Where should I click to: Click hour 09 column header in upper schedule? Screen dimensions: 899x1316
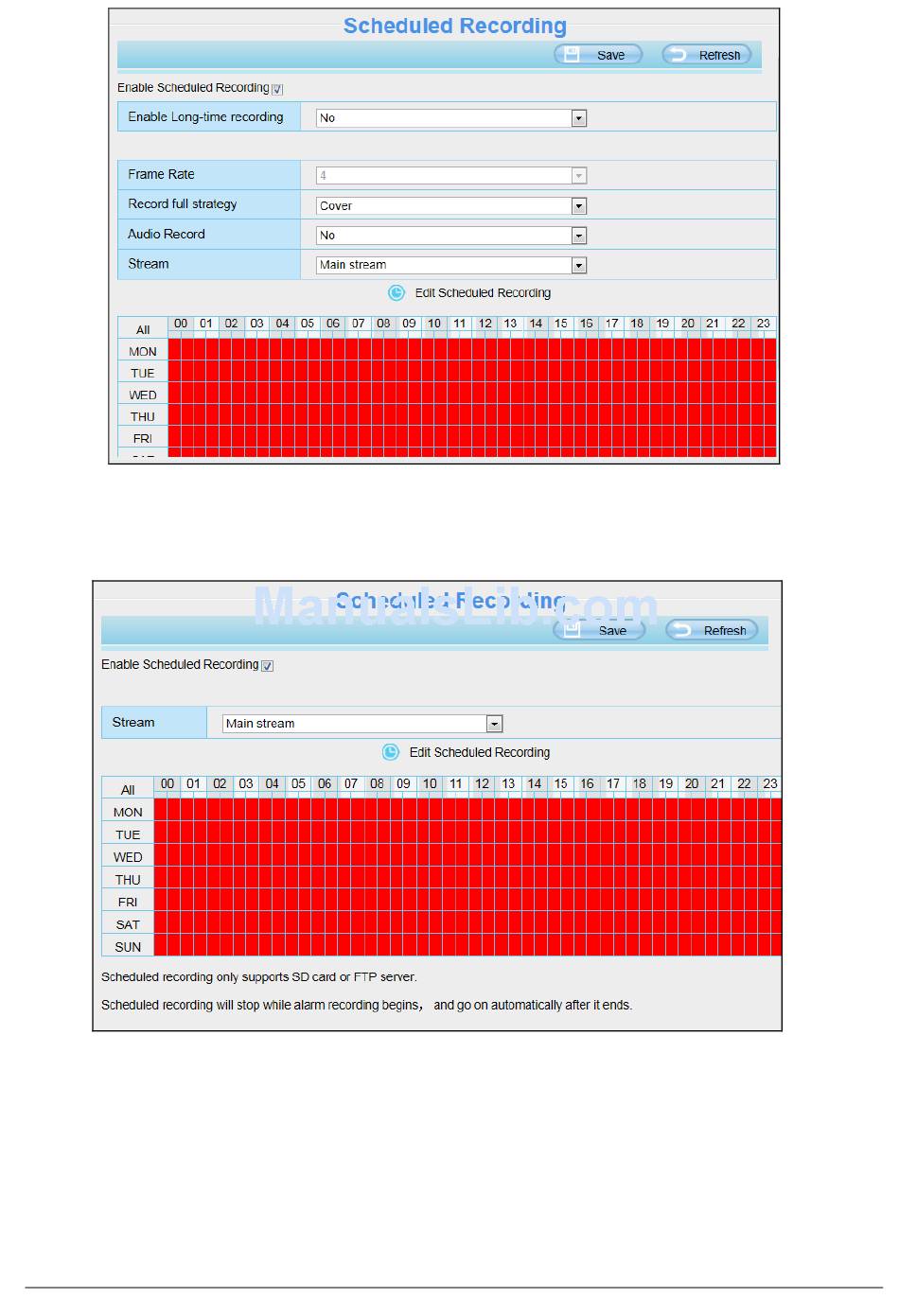409,324
